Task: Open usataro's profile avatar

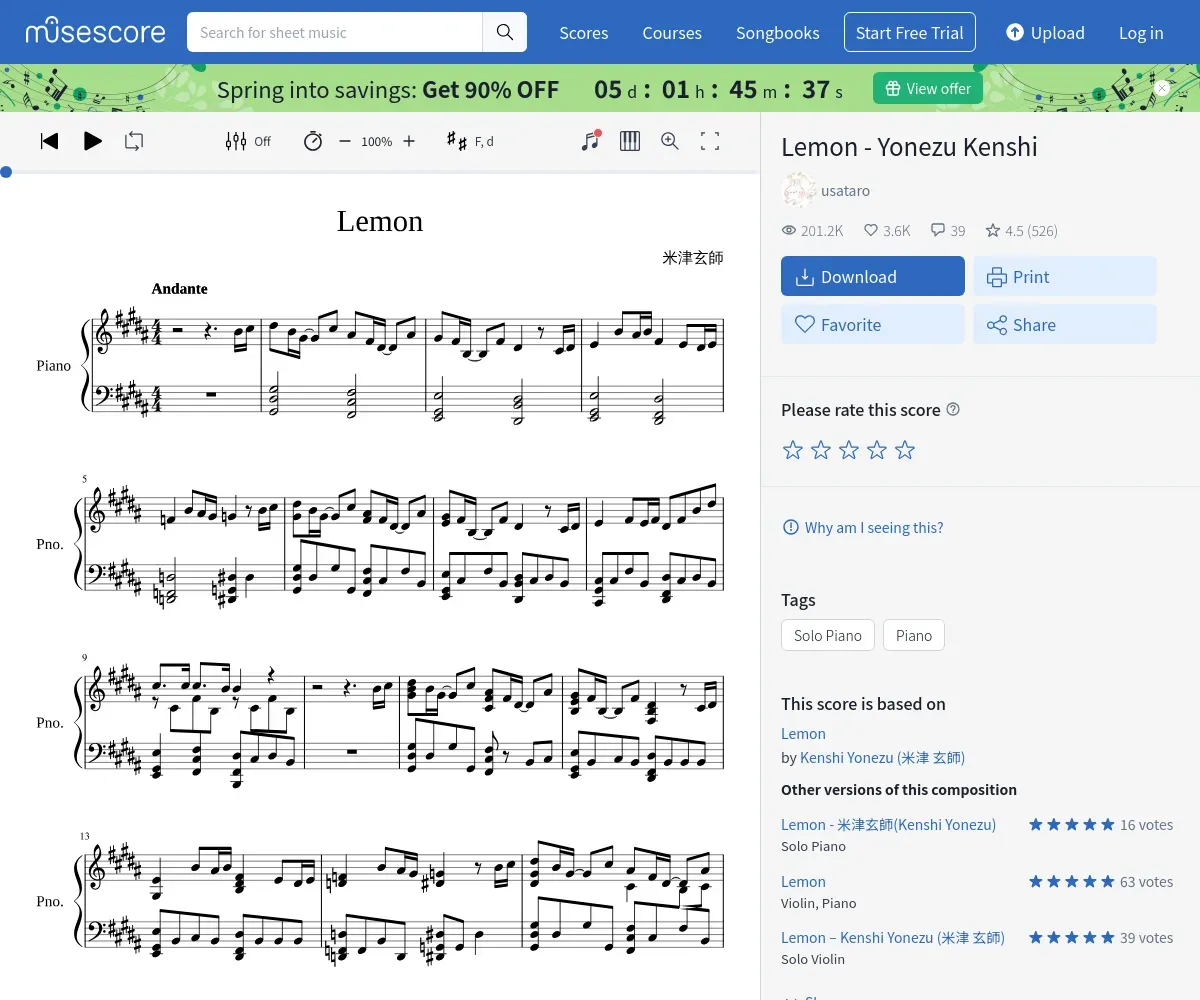Action: [x=798, y=190]
